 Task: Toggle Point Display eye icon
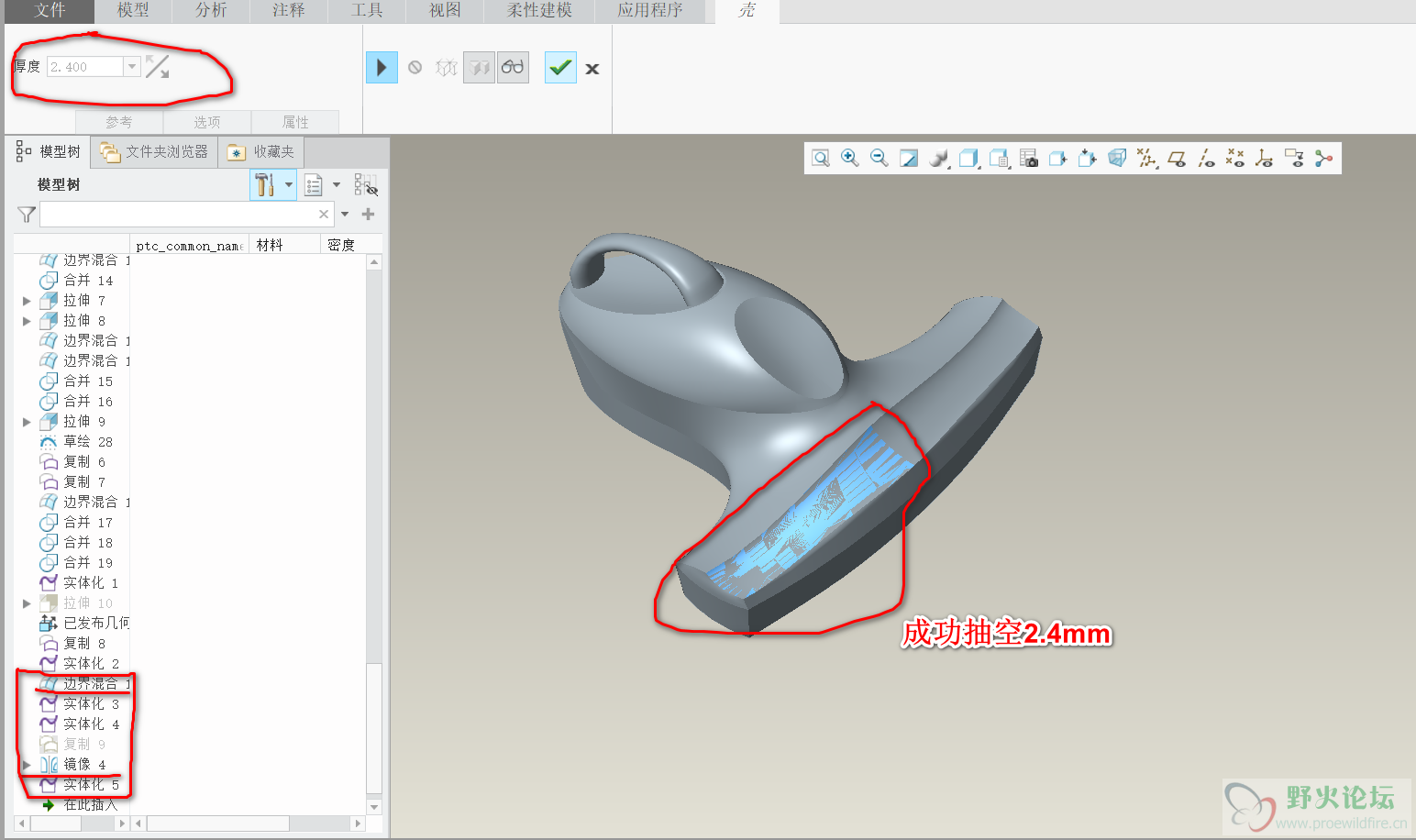[x=1235, y=159]
